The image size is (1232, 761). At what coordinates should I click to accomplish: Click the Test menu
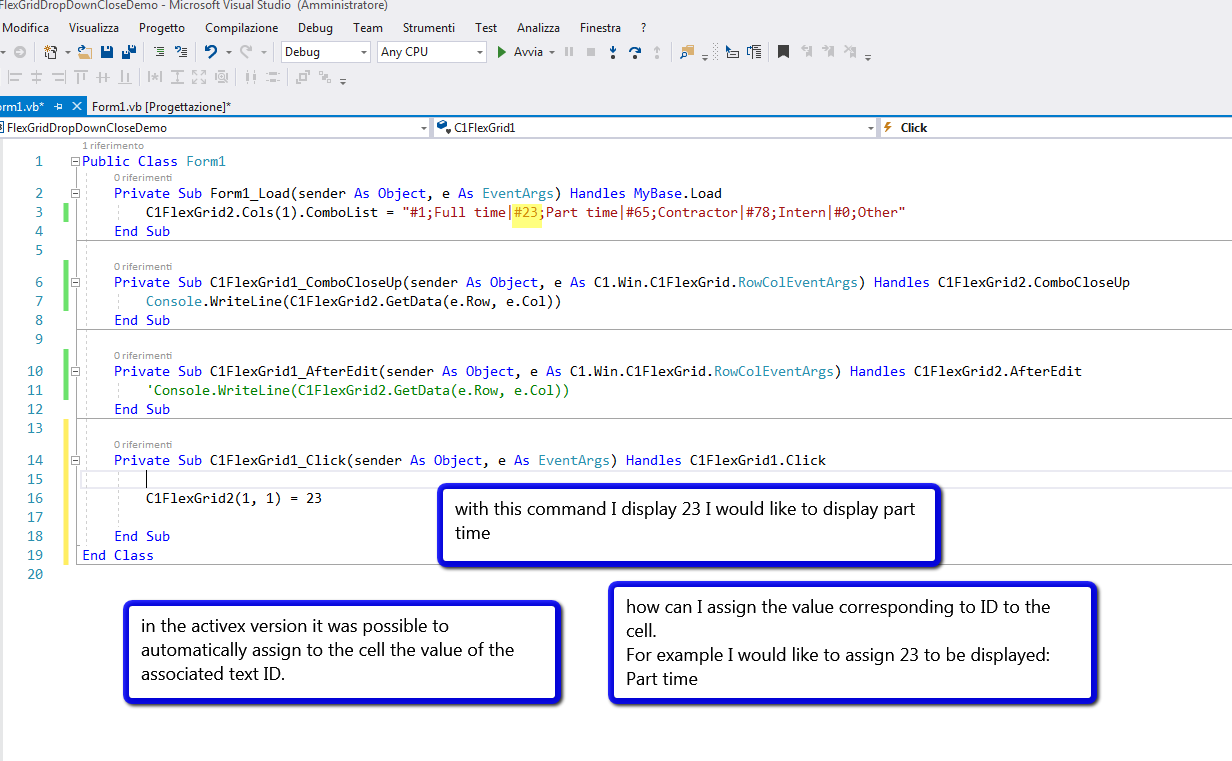click(x=486, y=28)
